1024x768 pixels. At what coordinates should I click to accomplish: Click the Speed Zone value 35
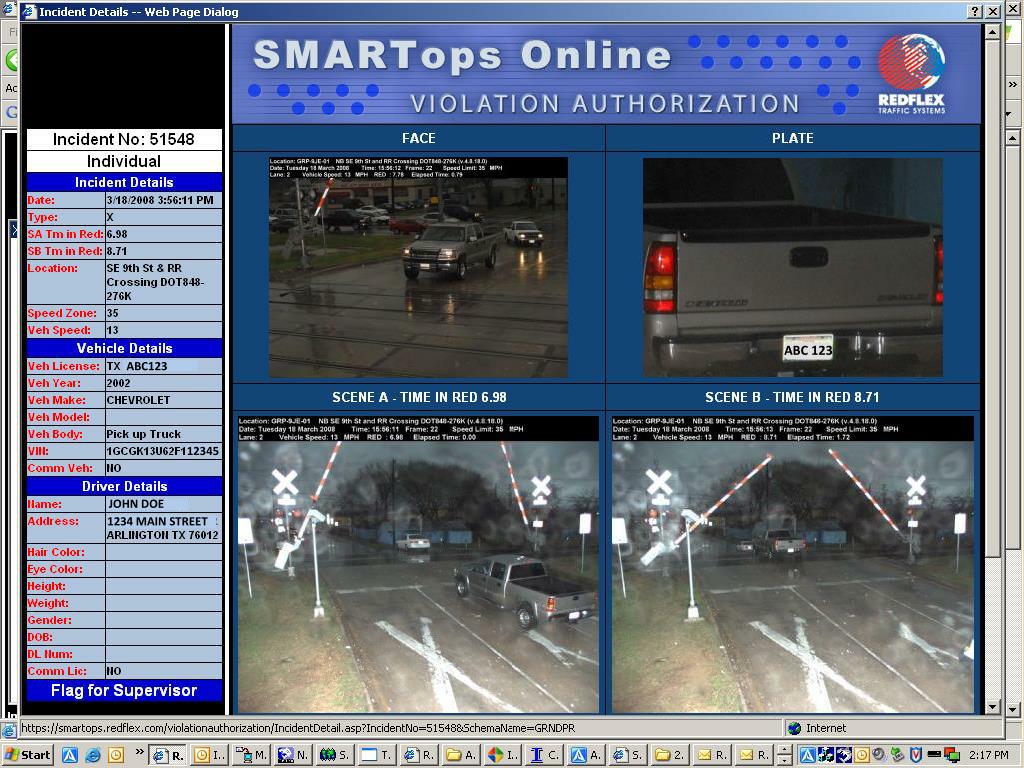(x=112, y=313)
